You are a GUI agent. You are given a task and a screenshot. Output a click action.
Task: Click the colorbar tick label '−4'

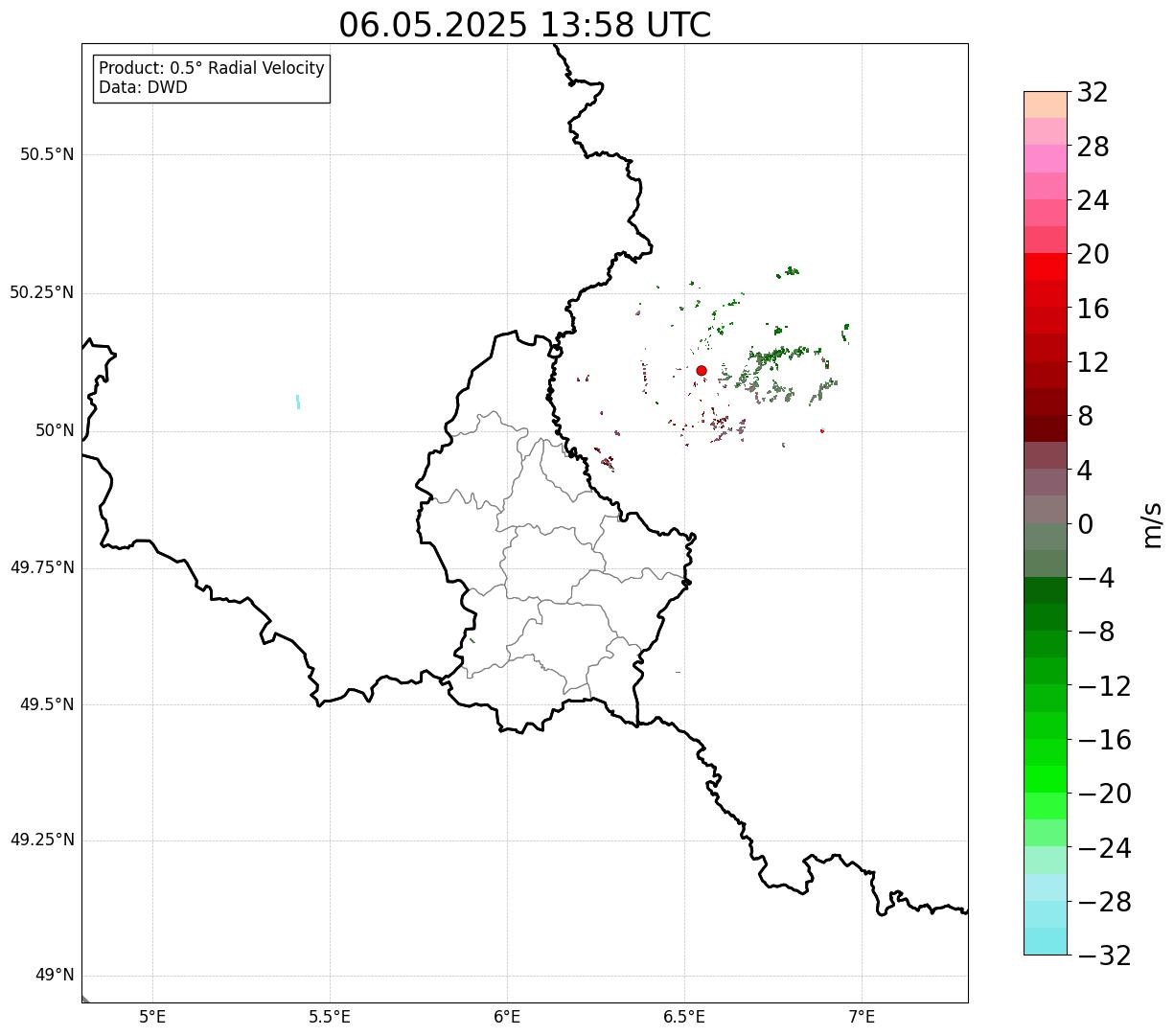coord(1094,579)
